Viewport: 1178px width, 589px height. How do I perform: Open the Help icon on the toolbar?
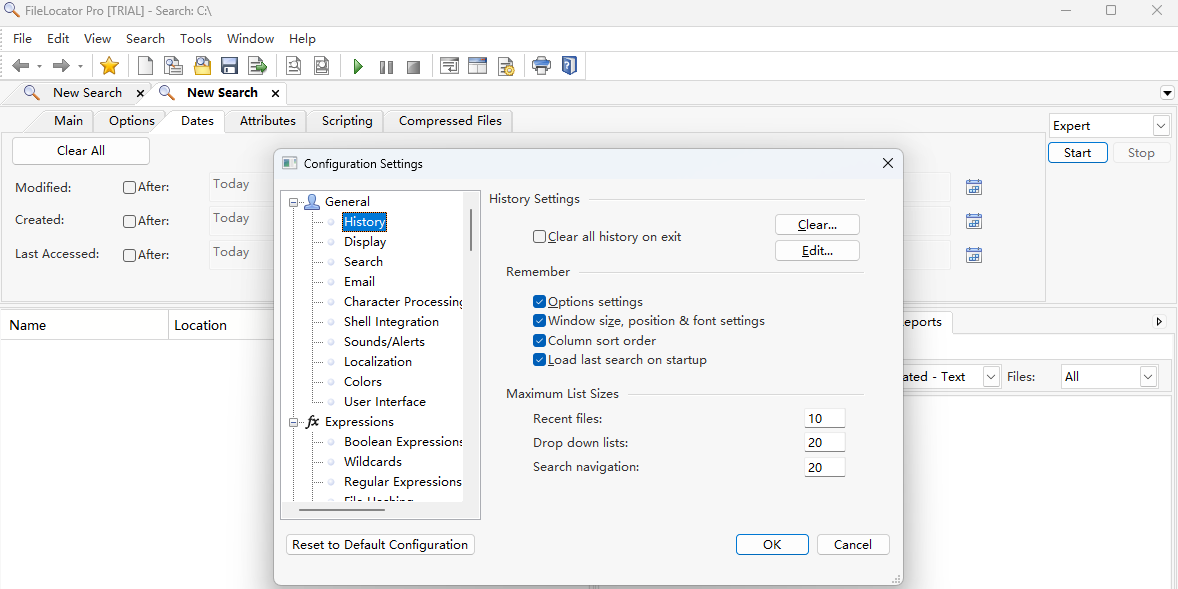(569, 65)
